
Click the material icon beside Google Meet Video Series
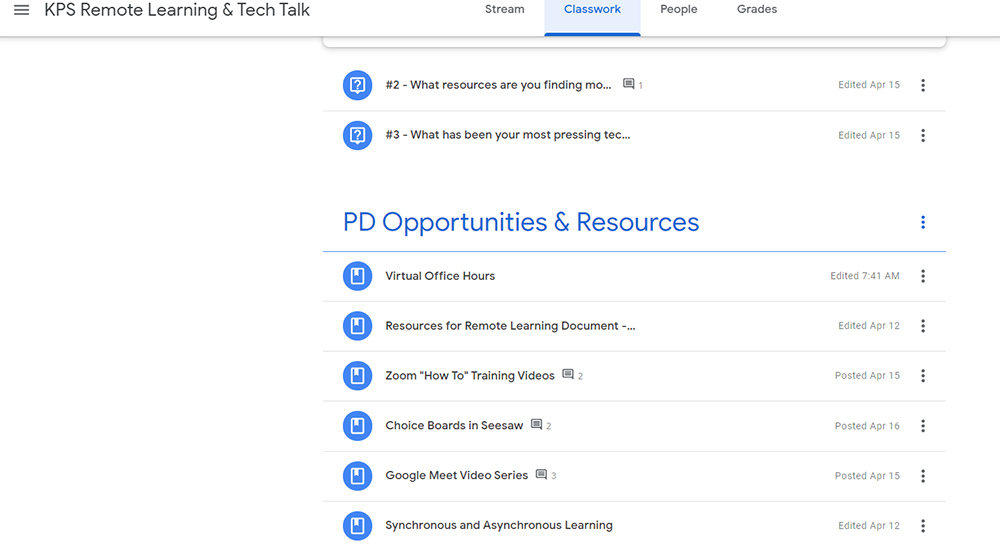pyautogui.click(x=358, y=476)
